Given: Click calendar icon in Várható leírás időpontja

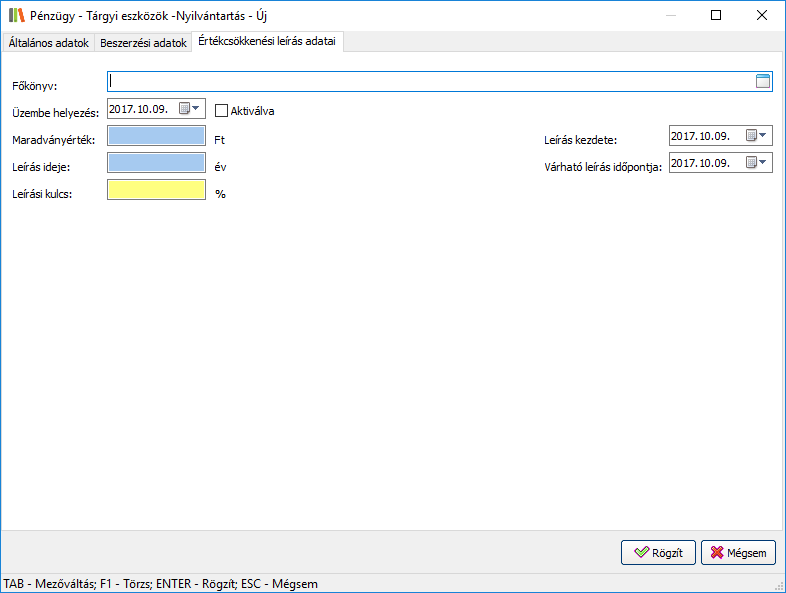Looking at the screenshot, I should coord(751,162).
